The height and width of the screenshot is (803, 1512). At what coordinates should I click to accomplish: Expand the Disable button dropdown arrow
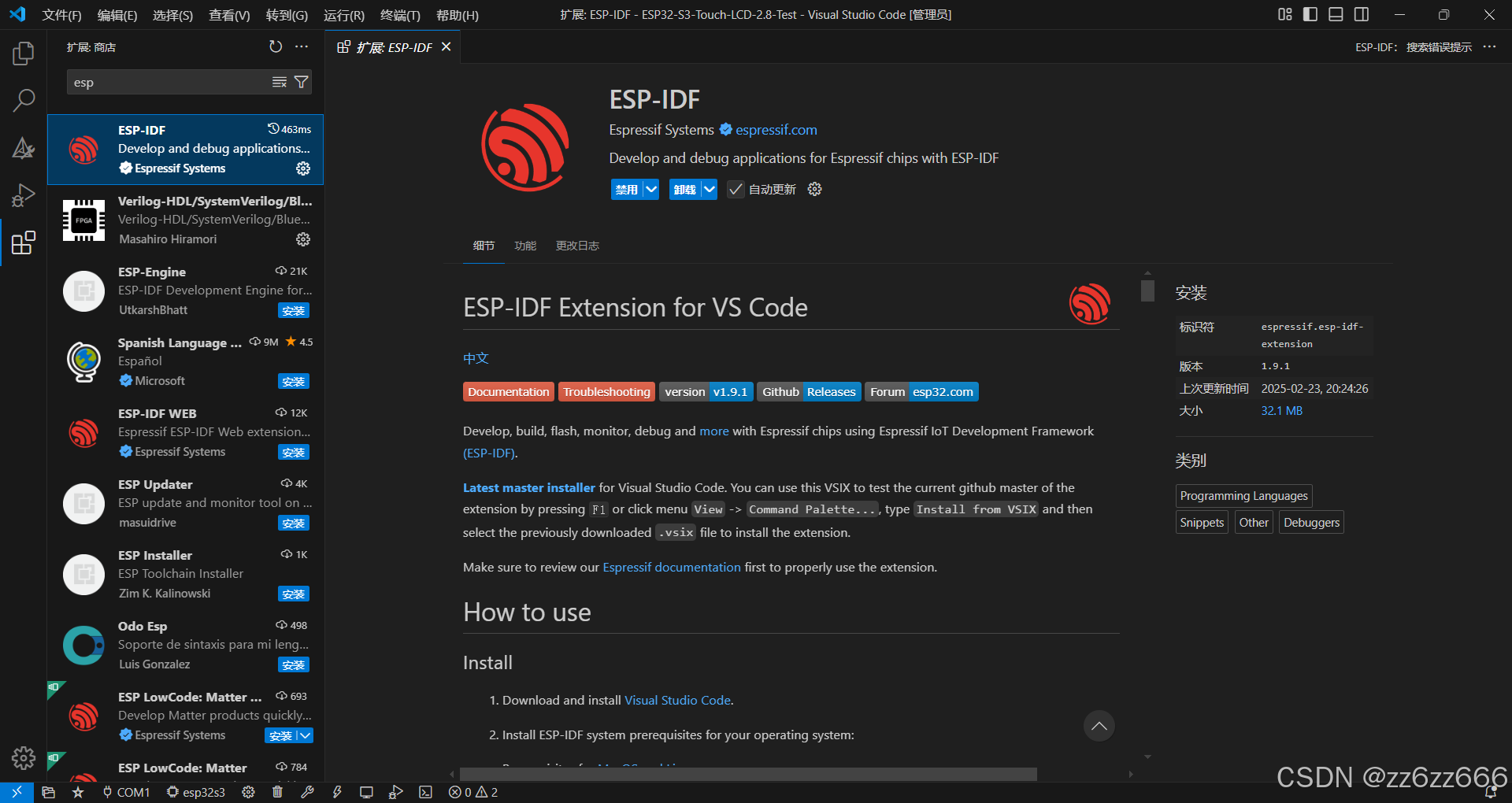coord(651,189)
